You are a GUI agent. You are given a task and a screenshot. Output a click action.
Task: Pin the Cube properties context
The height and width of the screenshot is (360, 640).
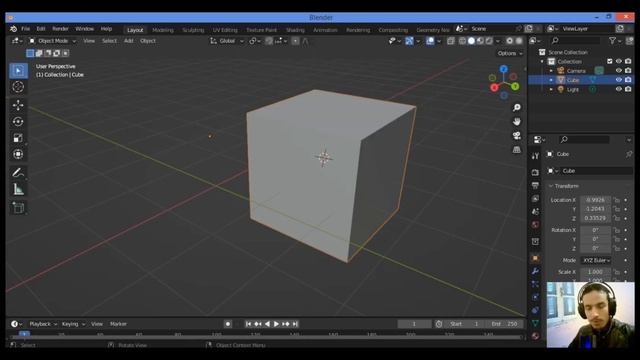629,154
